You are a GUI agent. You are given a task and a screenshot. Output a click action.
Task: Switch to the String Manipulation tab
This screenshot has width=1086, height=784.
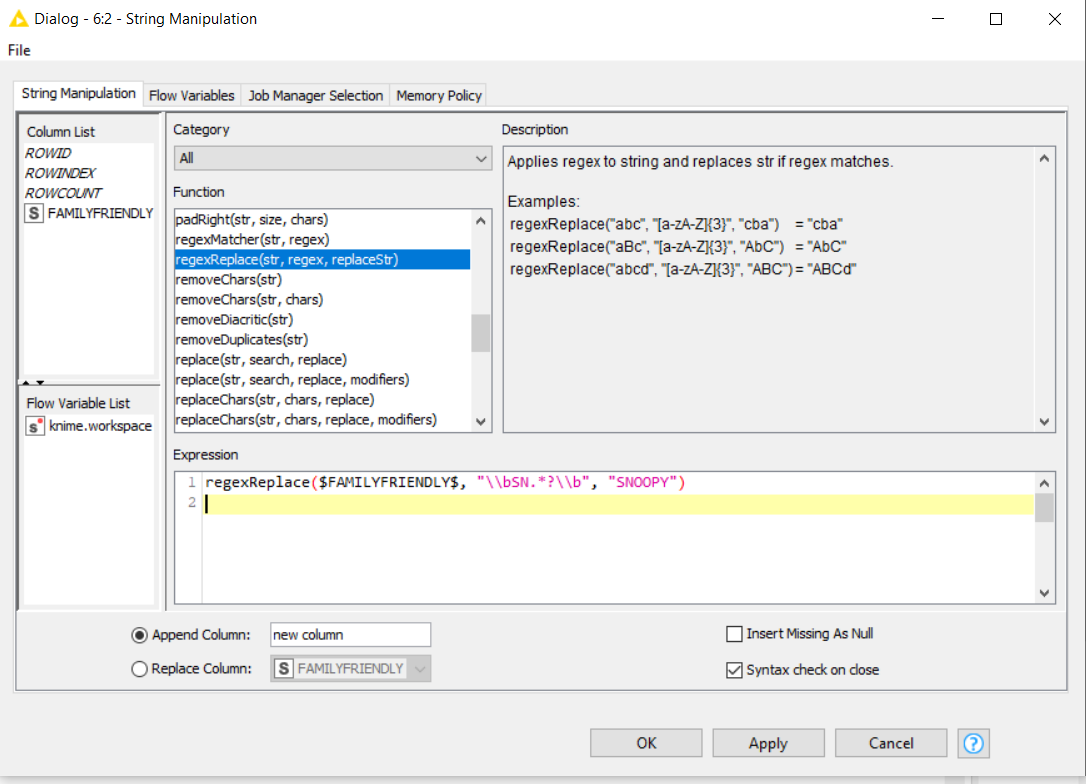point(78,93)
